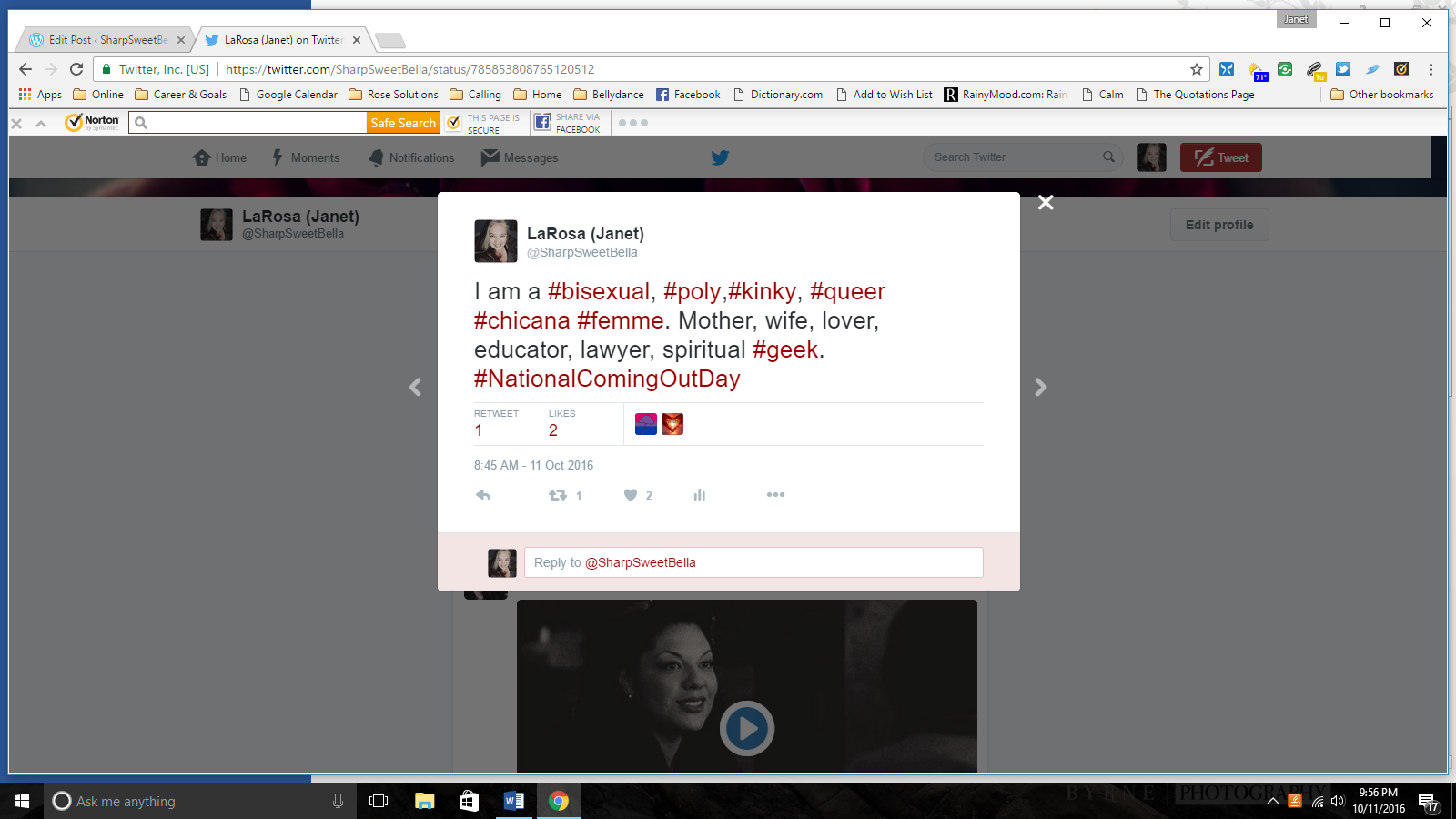Image resolution: width=1456 pixels, height=819 pixels.
Task: Bookmark this page with the star icon
Action: 1196,68
